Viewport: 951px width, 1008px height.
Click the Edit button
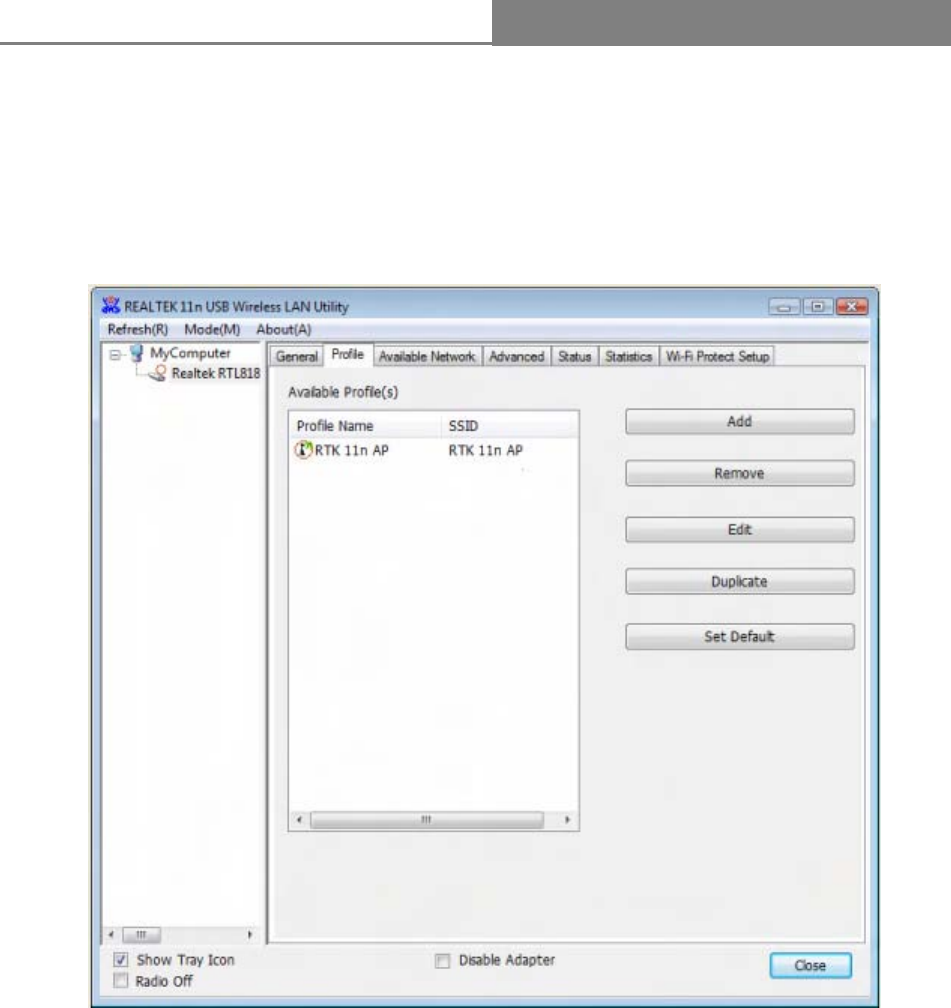click(x=739, y=530)
